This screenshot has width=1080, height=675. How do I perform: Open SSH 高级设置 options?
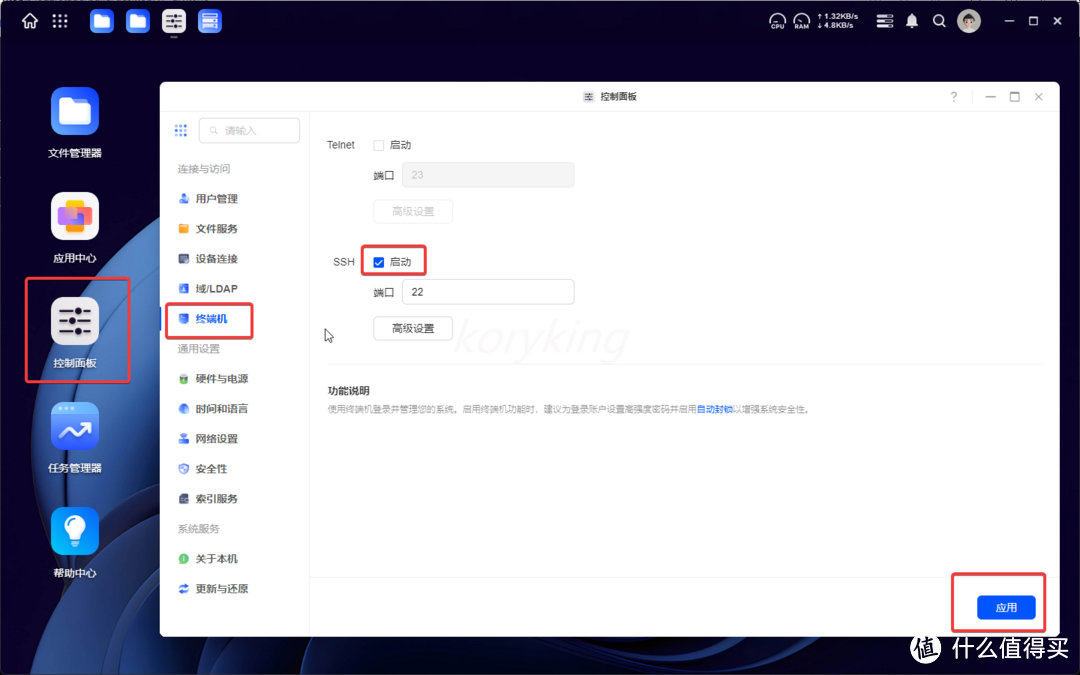tap(413, 328)
